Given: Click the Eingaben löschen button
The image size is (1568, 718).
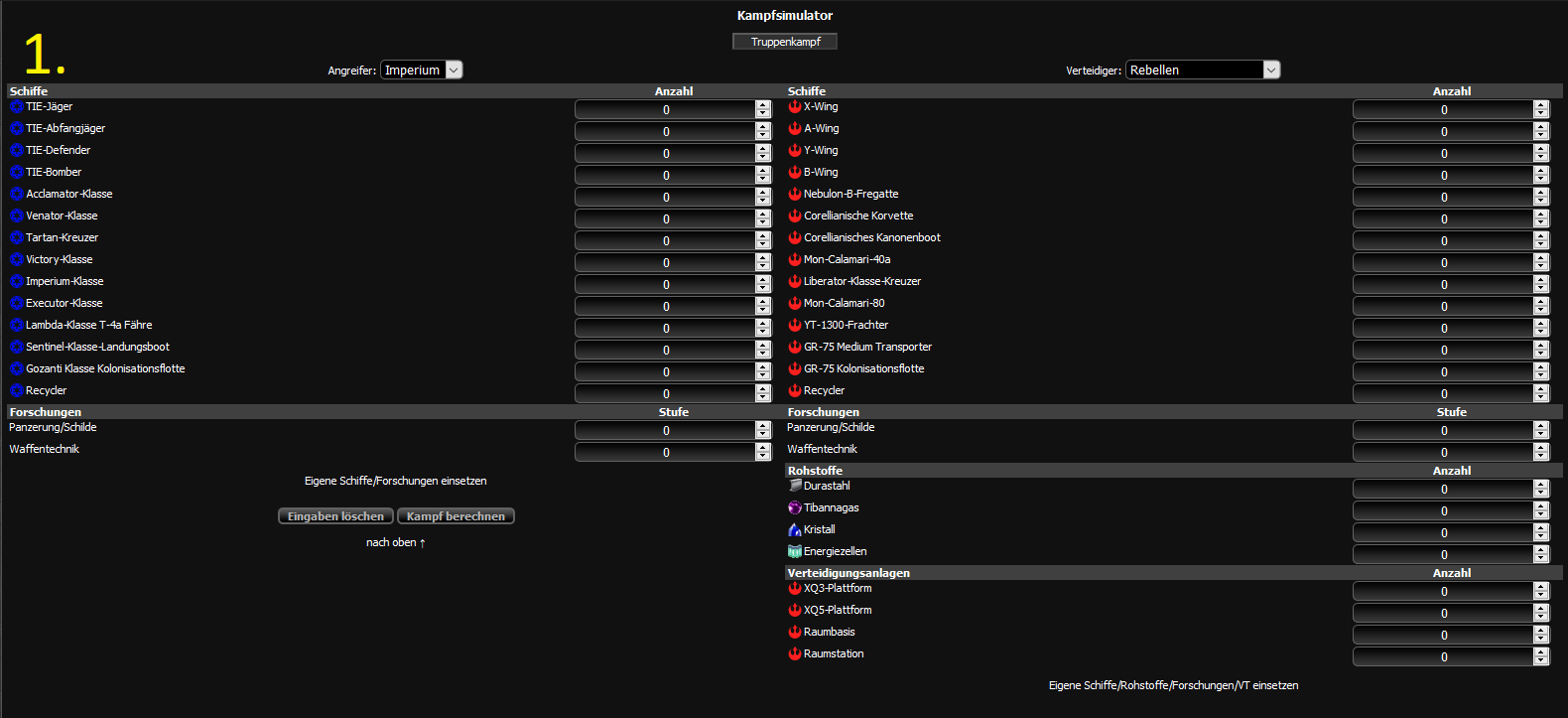Looking at the screenshot, I should (x=335, y=516).
